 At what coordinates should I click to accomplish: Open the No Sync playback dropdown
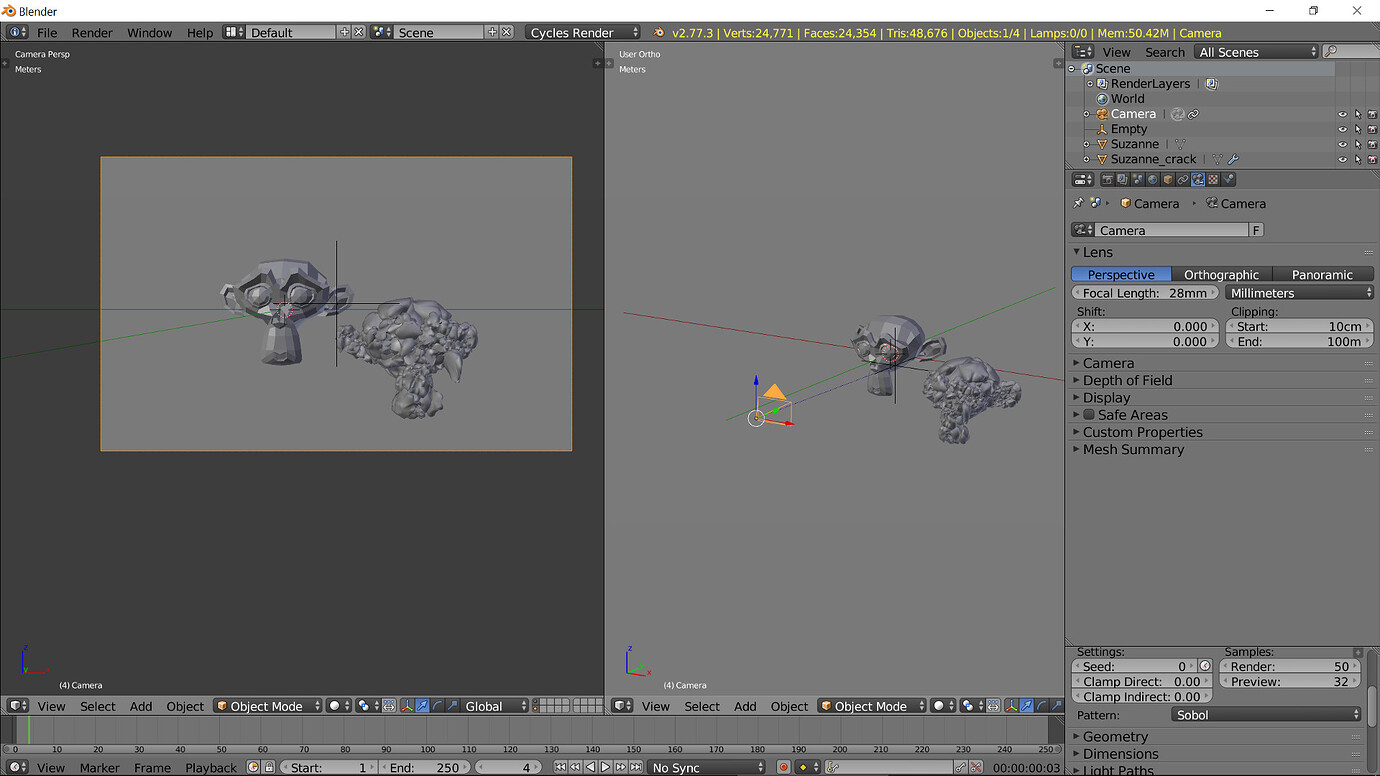(x=706, y=767)
